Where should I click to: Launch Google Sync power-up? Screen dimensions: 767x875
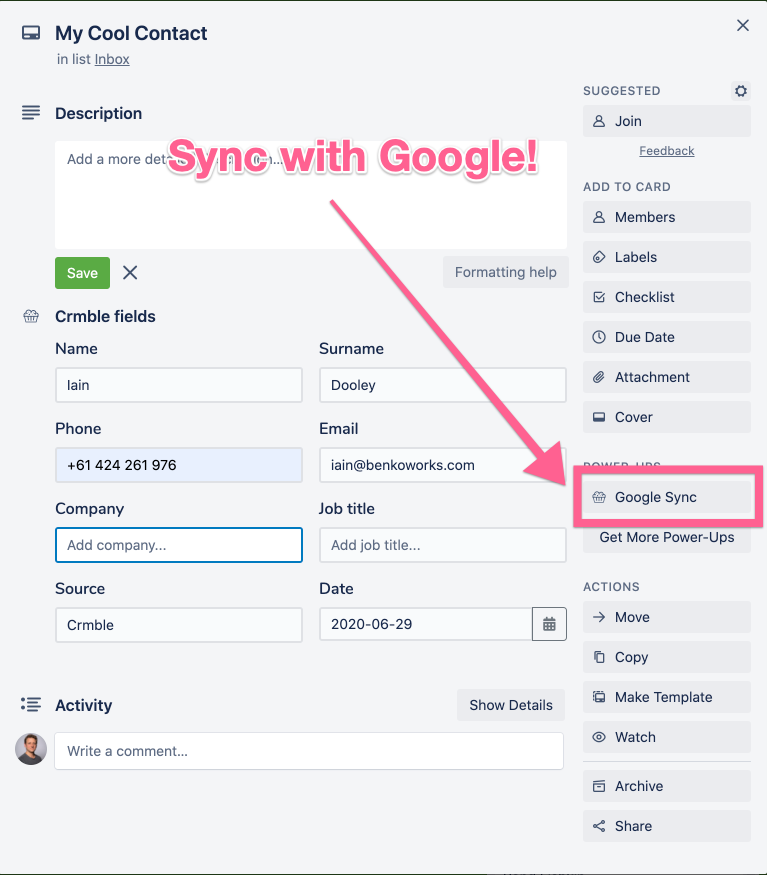pyautogui.click(x=667, y=497)
